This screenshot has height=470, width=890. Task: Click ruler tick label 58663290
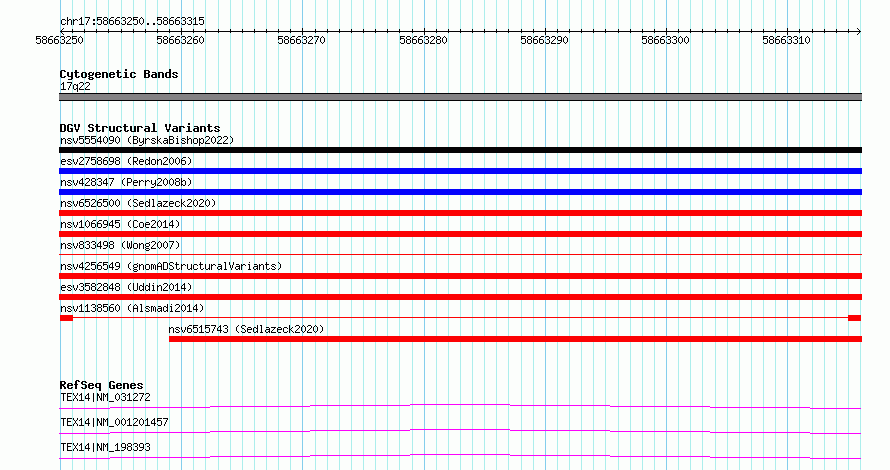coord(544,40)
